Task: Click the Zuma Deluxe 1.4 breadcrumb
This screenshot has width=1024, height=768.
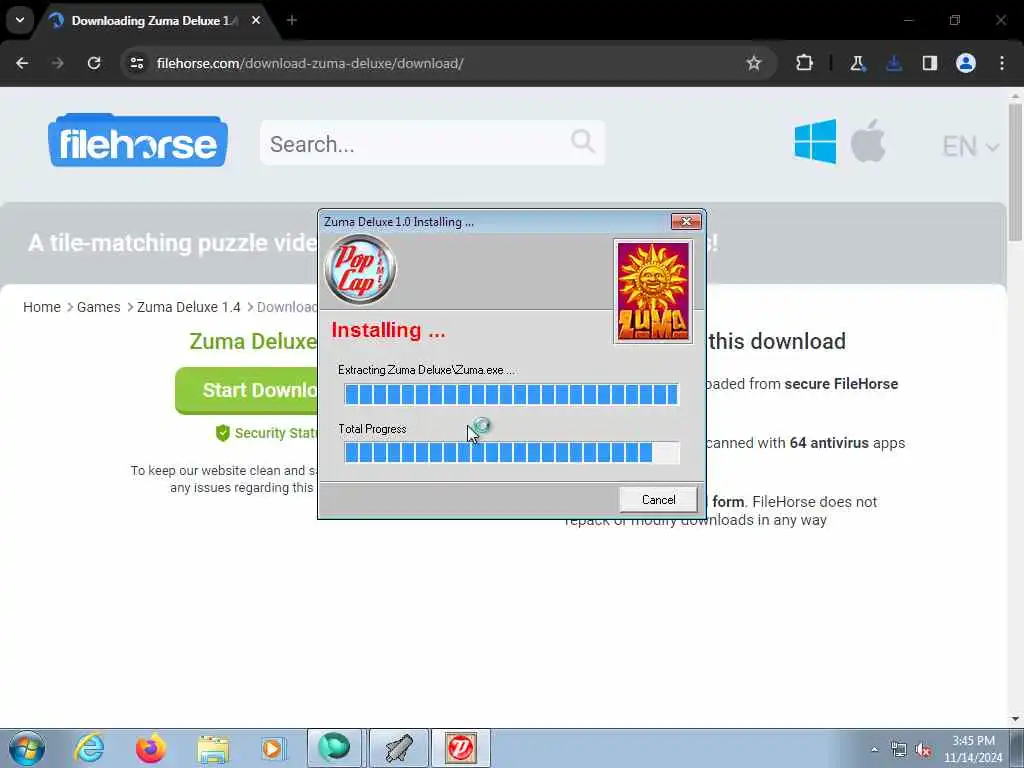Action: (189, 307)
